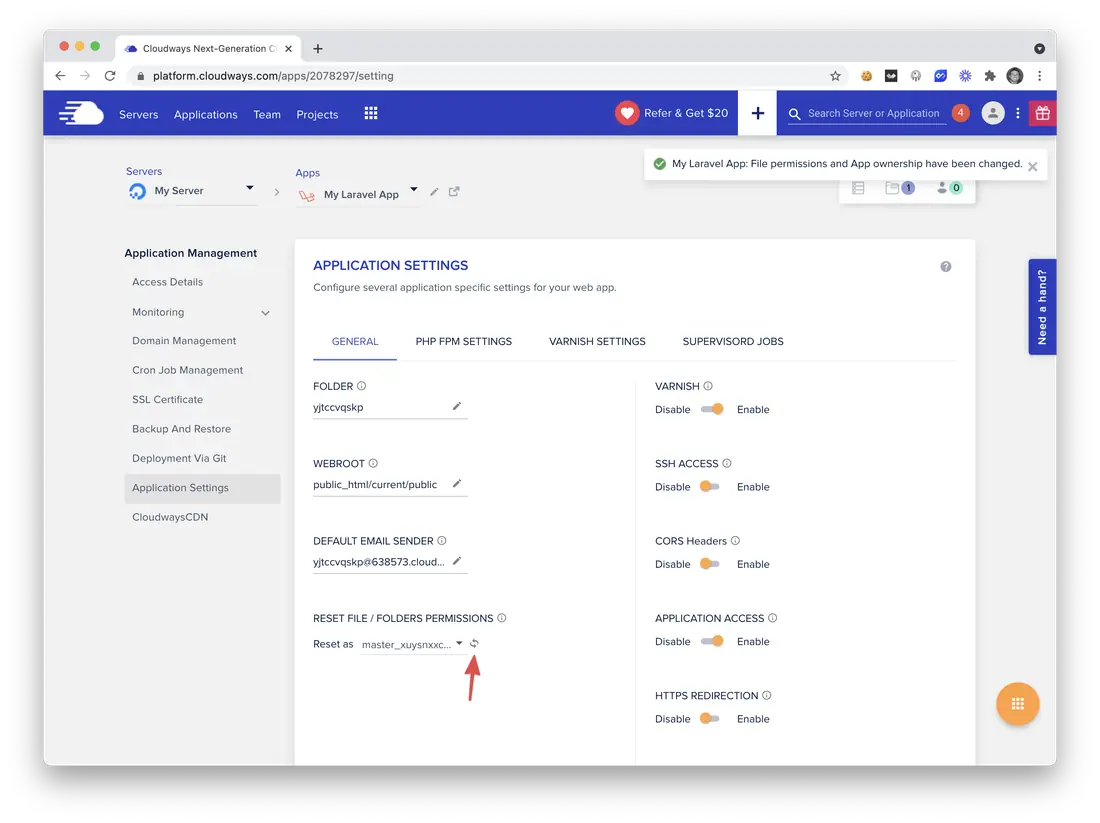Go to SSL Certificate in the sidebar
The width and height of the screenshot is (1100, 823).
click(x=168, y=400)
